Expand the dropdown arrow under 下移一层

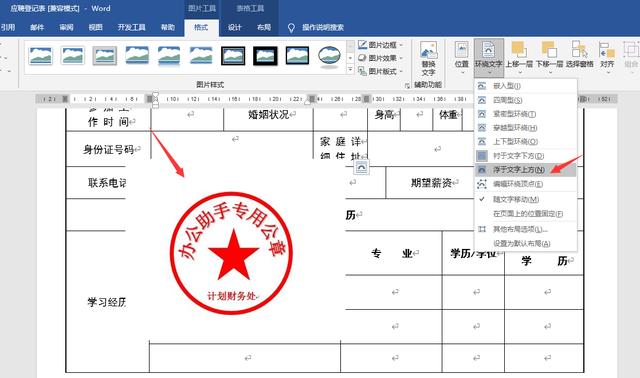(x=549, y=73)
